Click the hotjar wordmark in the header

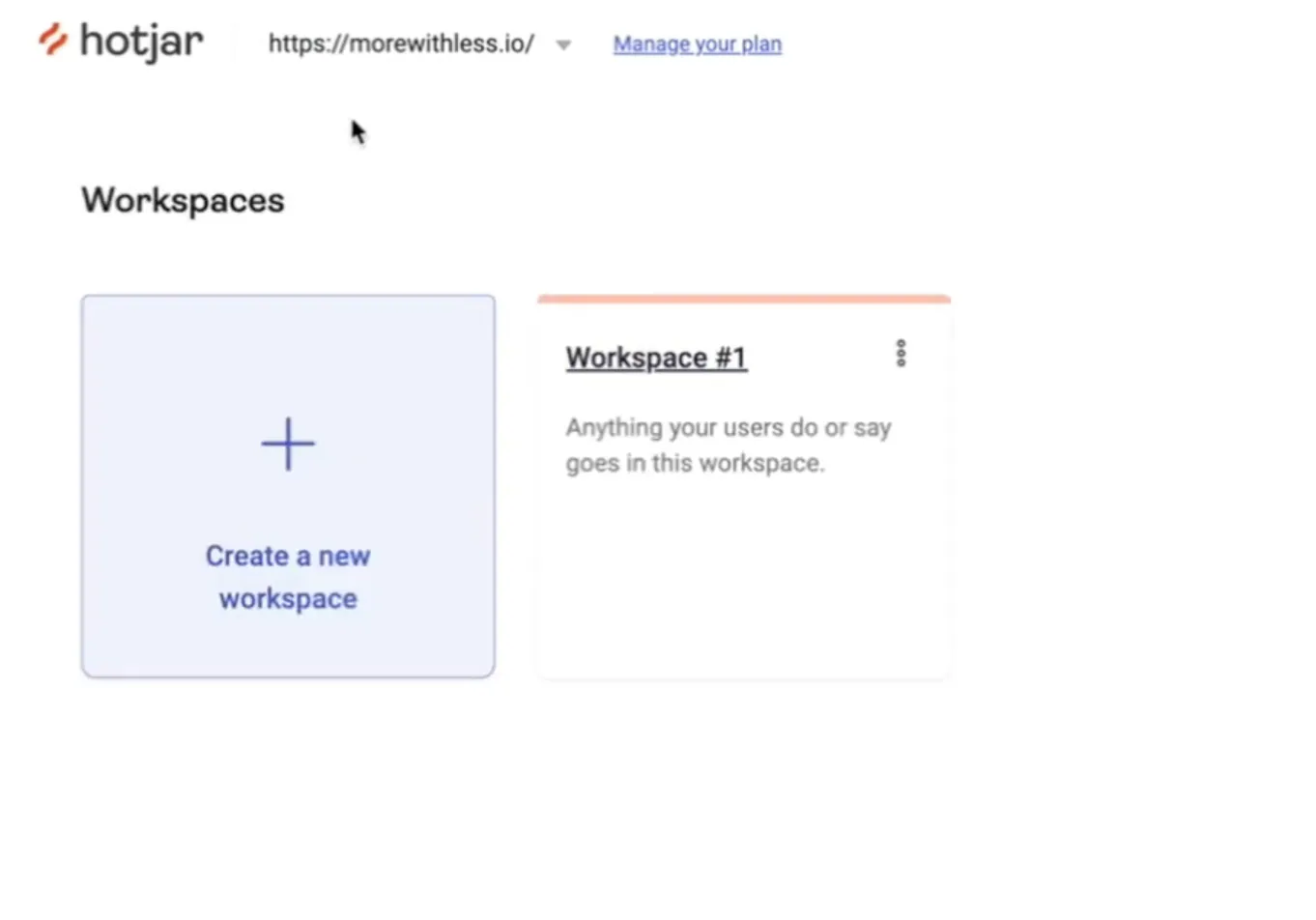click(141, 42)
